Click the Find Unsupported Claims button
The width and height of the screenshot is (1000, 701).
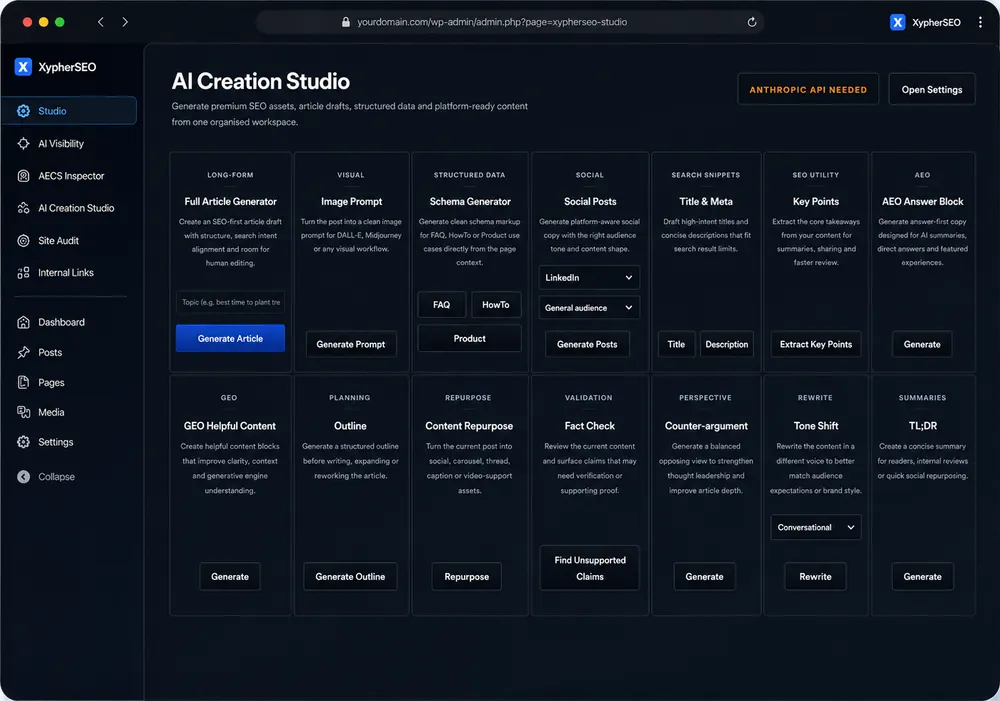589,568
